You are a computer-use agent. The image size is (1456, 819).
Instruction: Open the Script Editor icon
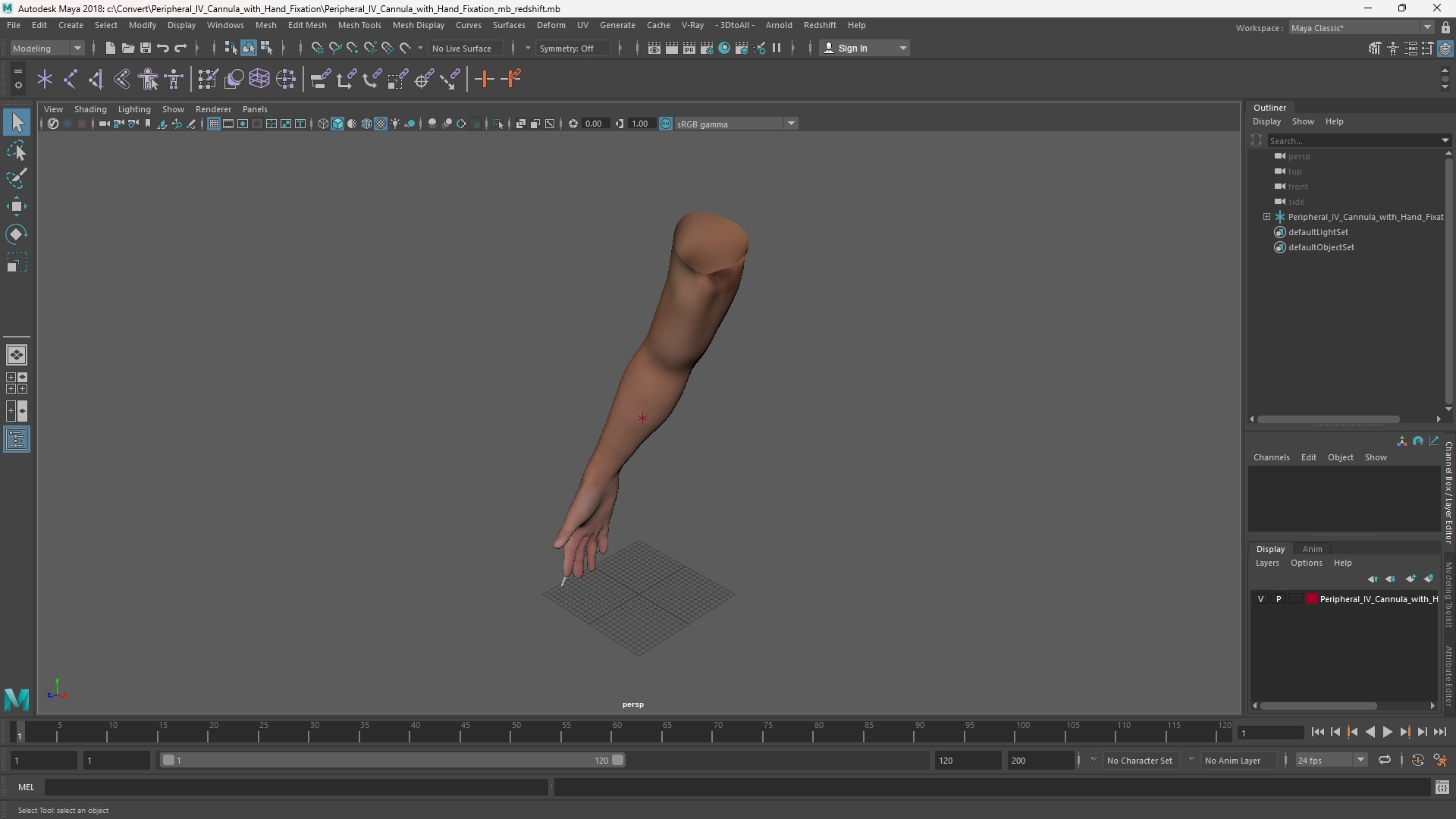click(1442, 787)
